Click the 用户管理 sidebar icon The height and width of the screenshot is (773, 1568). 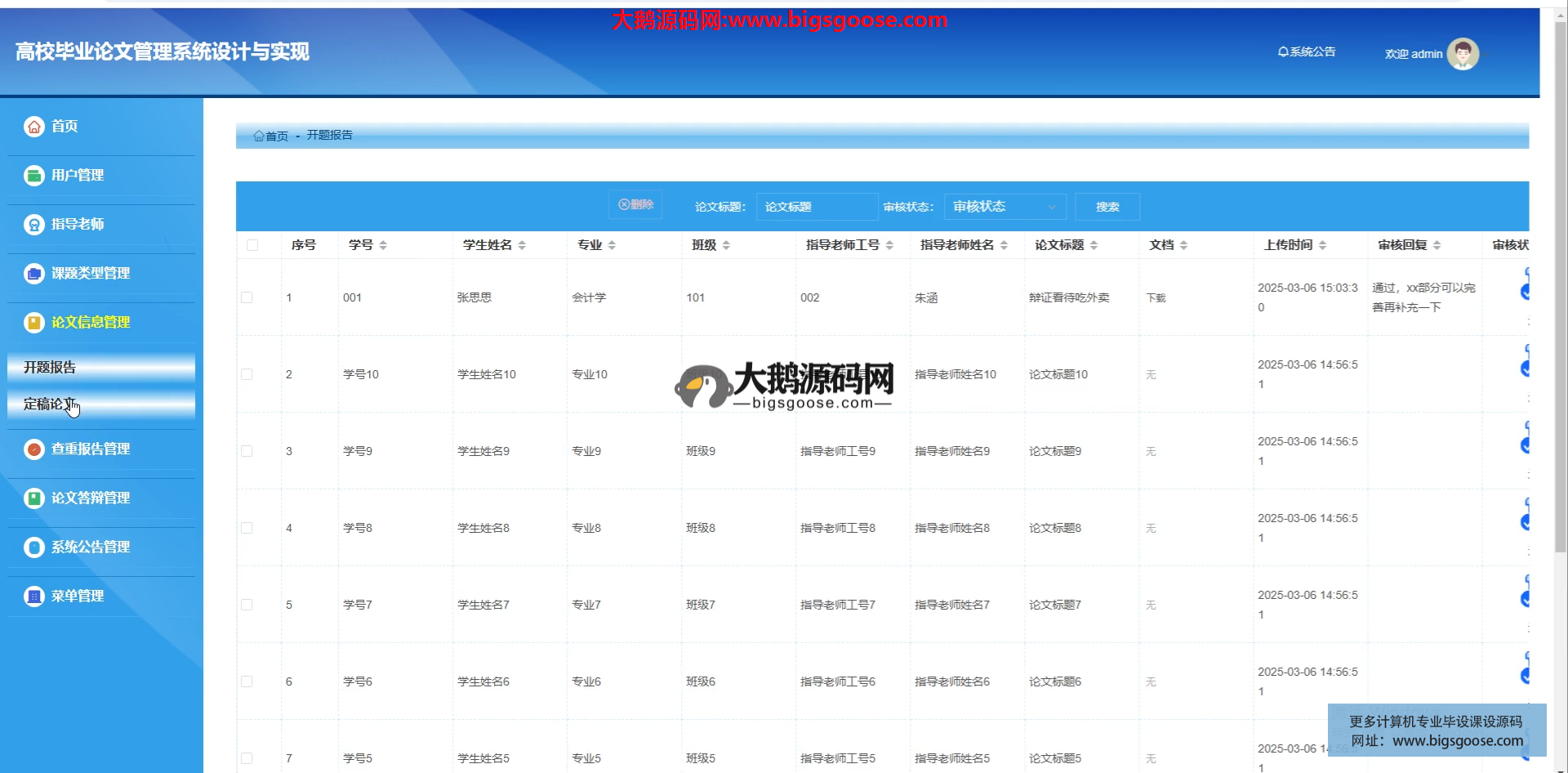click(33, 176)
